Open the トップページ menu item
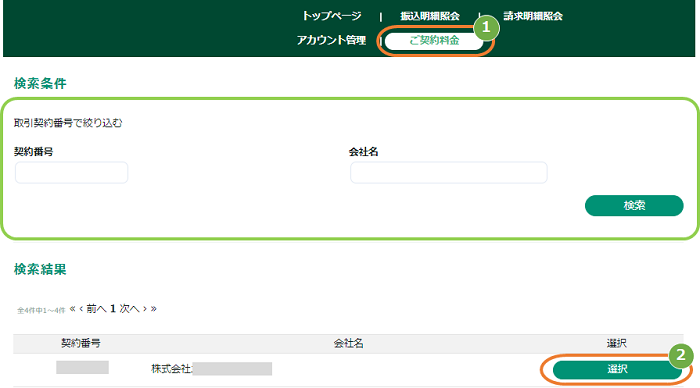The image size is (700, 388). click(332, 16)
